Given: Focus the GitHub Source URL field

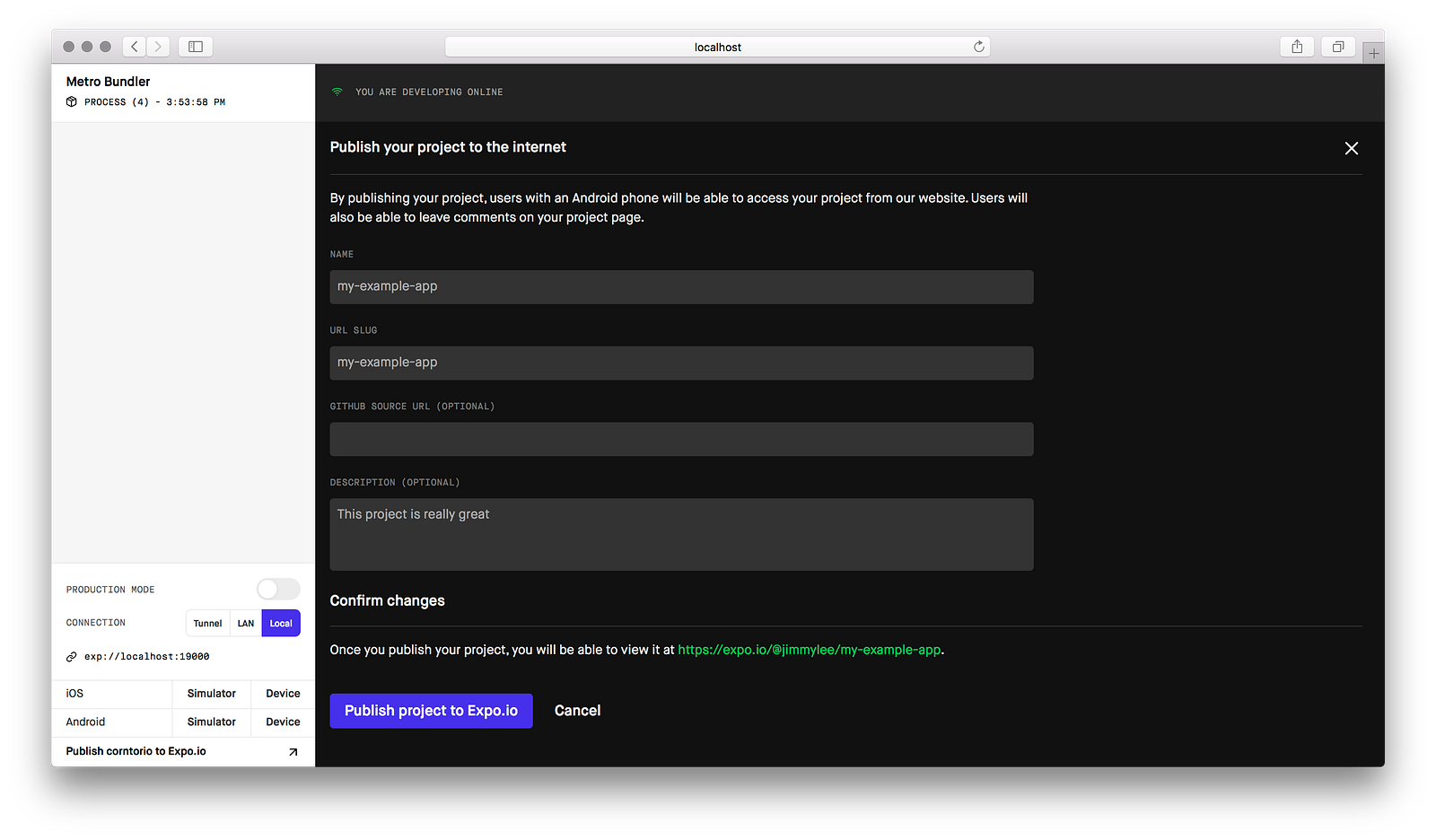Looking at the screenshot, I should [681, 440].
